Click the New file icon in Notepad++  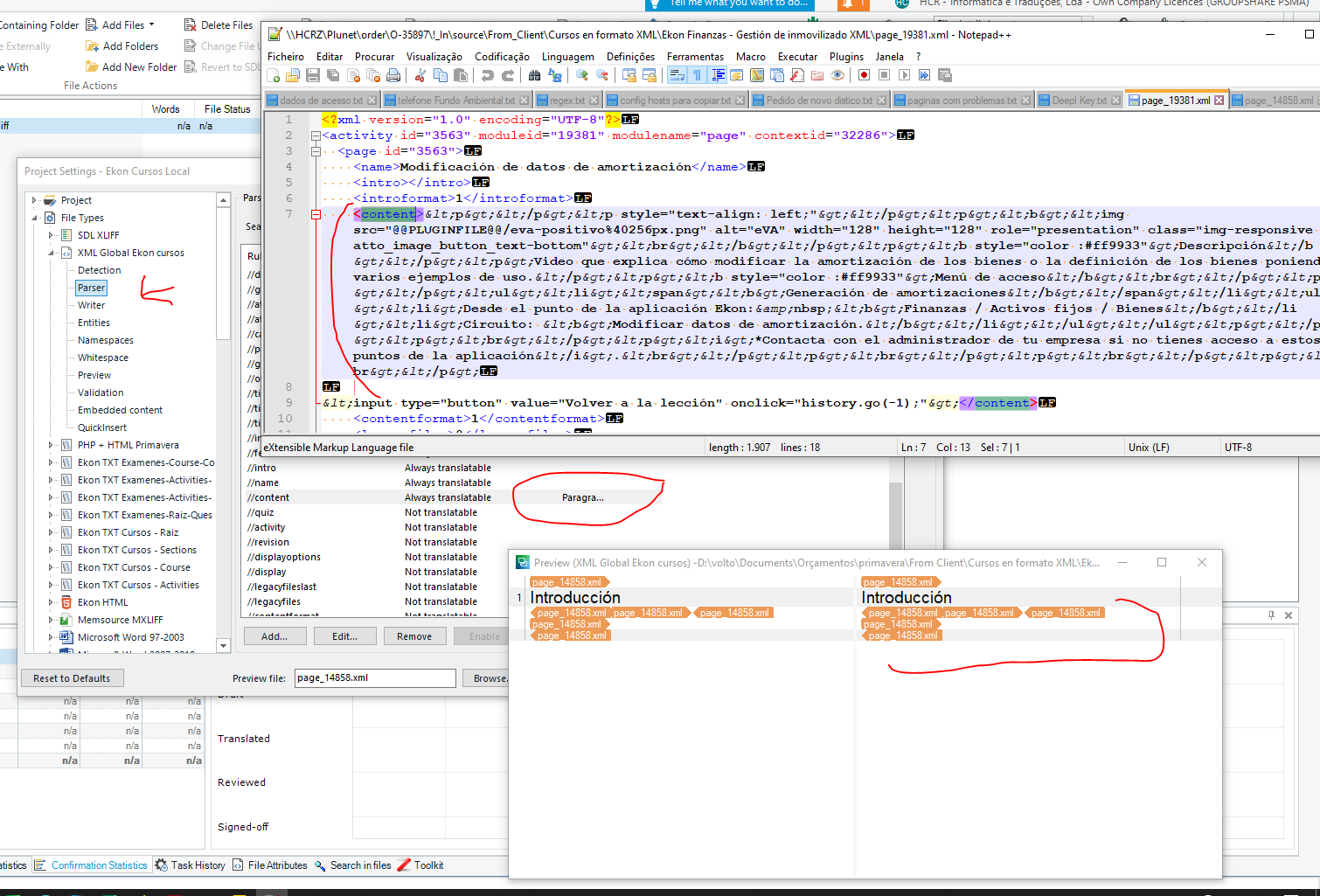(x=274, y=76)
